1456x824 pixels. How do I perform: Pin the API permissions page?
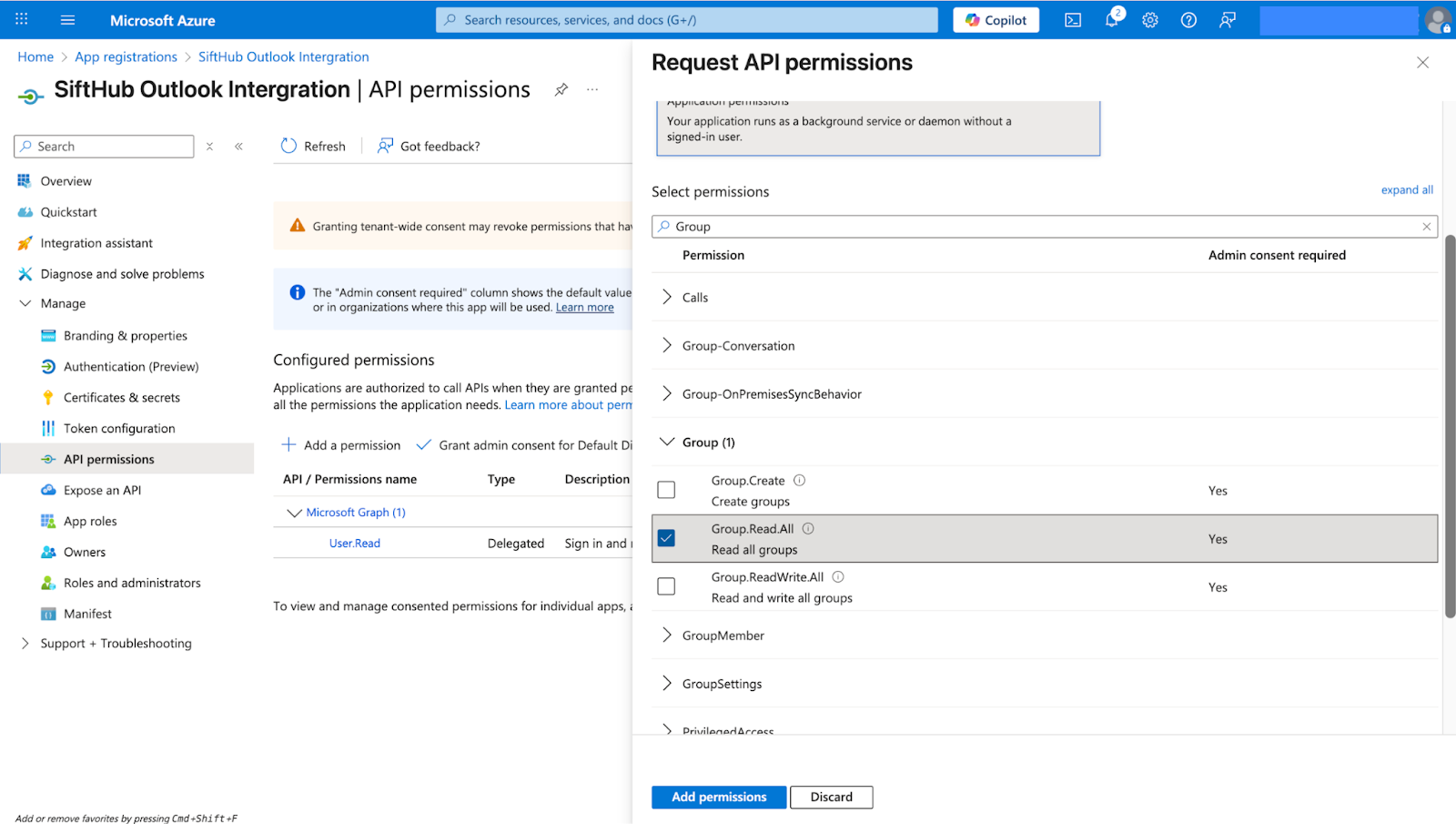click(x=561, y=89)
